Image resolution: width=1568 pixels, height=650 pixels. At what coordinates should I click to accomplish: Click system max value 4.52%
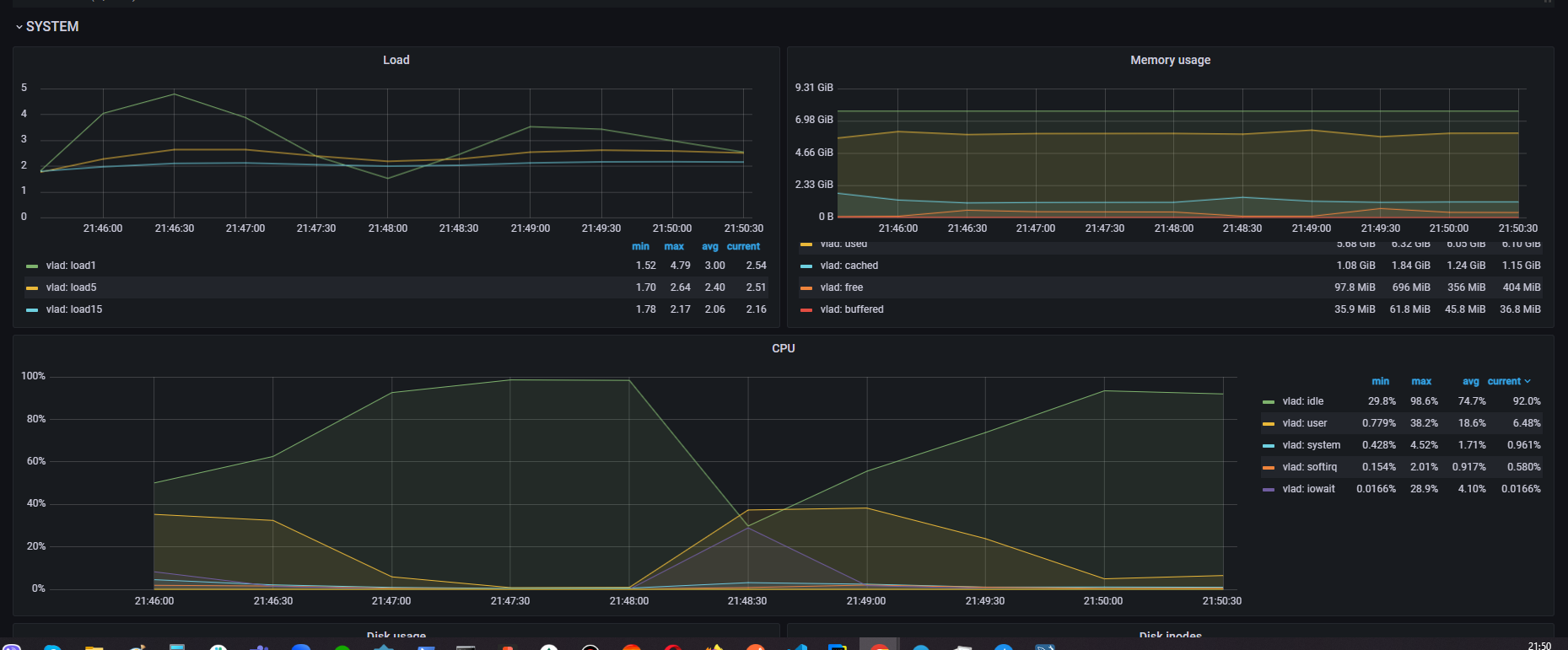point(1424,445)
